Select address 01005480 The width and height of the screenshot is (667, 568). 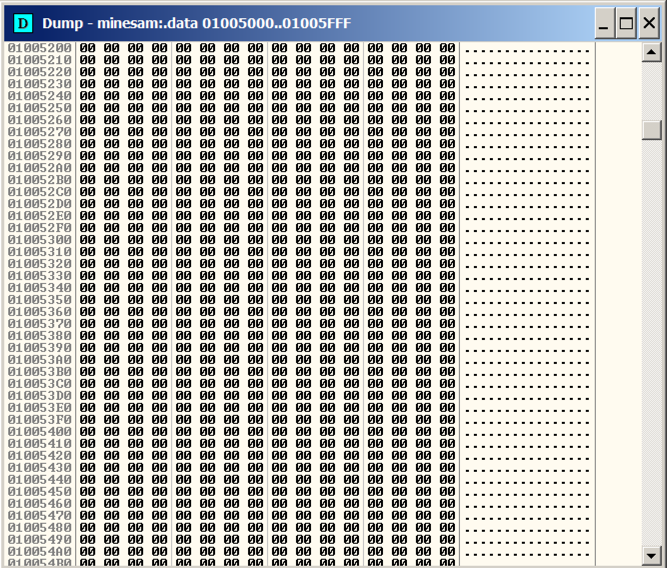point(40,528)
